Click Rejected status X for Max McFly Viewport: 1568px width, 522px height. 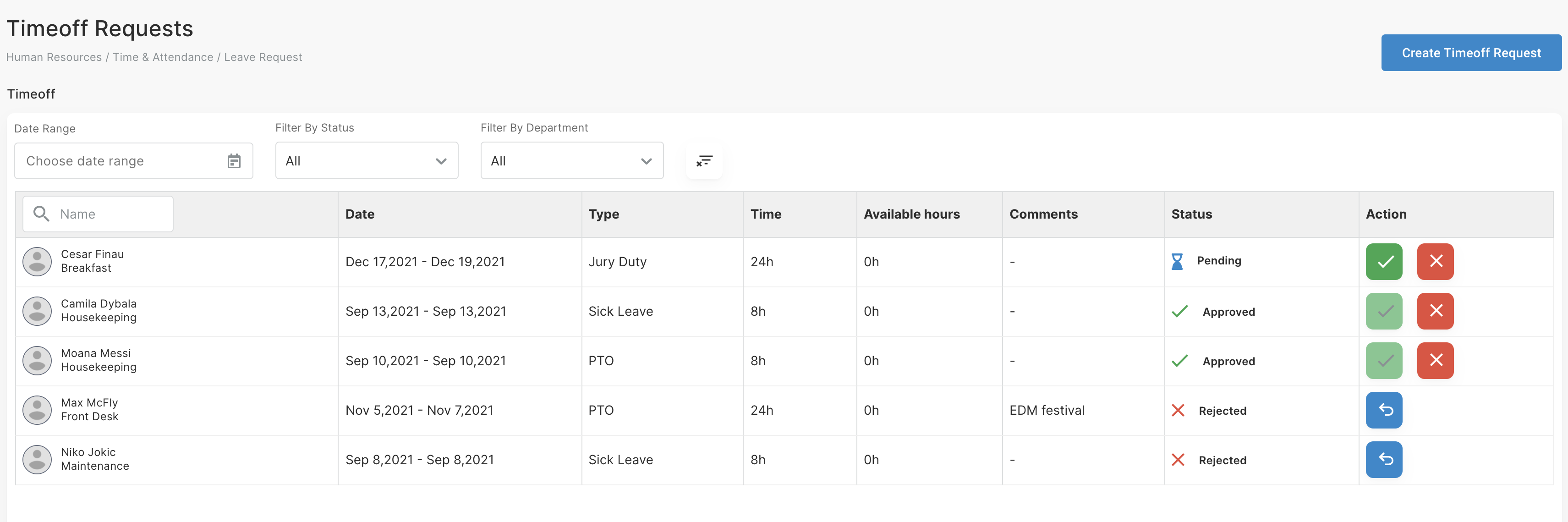pos(1178,411)
